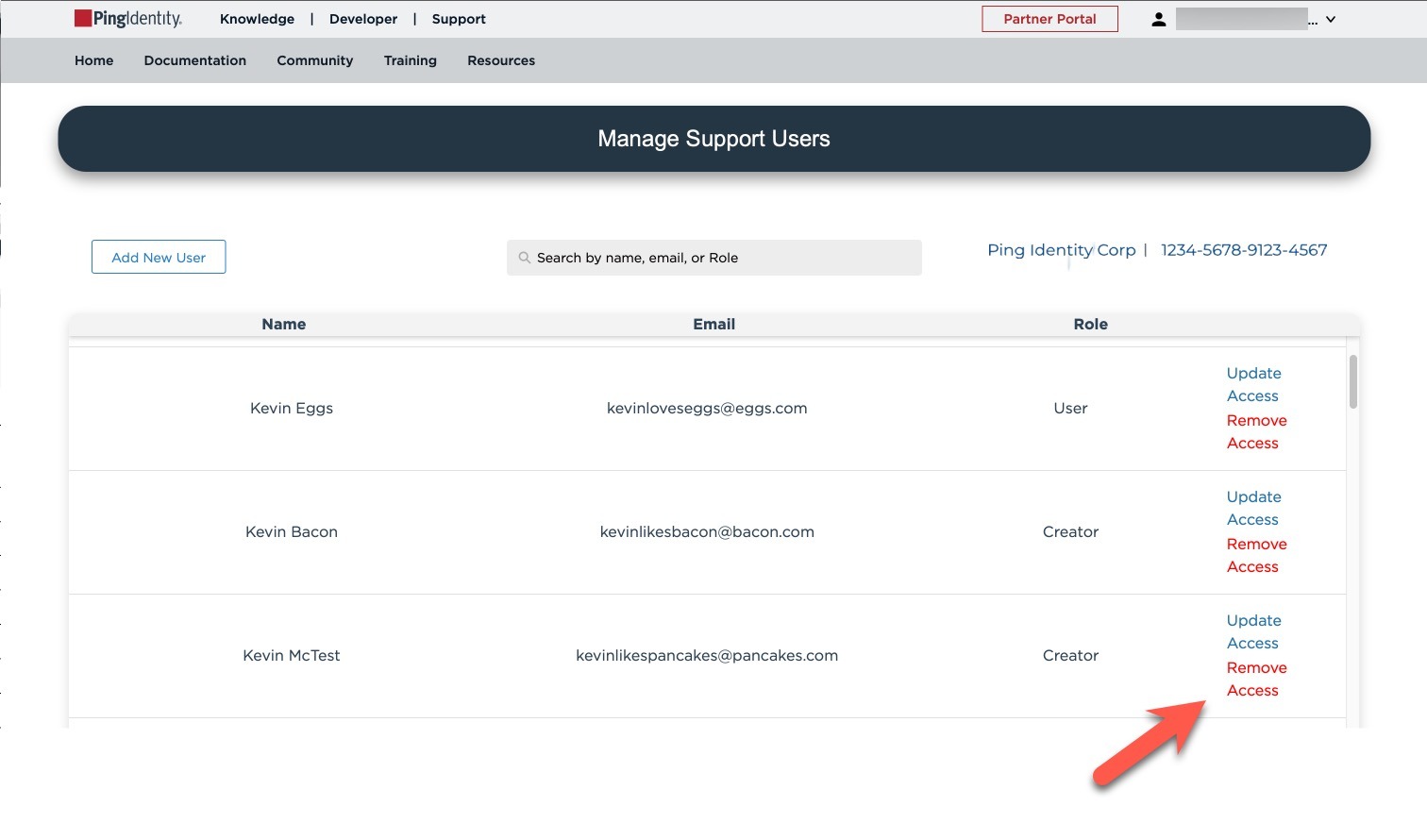Click the Ping Identity Corp link
Screen dimensions: 1427x840
tap(1062, 250)
